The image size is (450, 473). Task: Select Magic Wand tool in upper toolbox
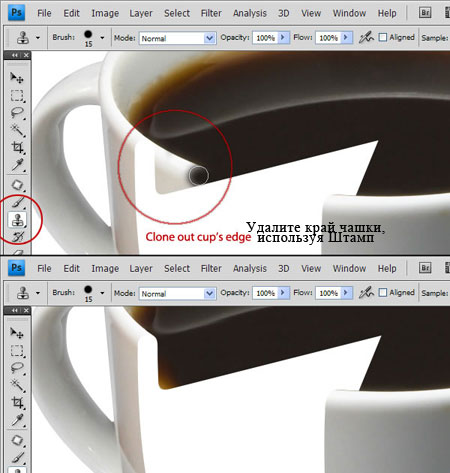point(17,130)
